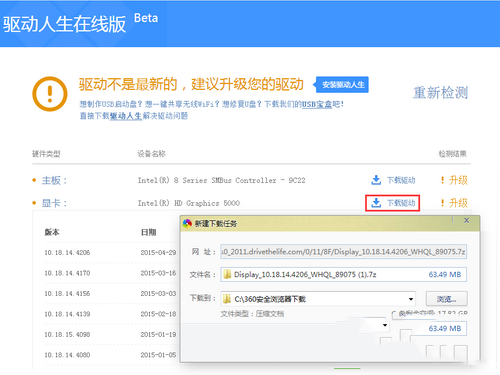Select the 主板 hardware category
Screen dimensions: 500x375
coord(54,180)
